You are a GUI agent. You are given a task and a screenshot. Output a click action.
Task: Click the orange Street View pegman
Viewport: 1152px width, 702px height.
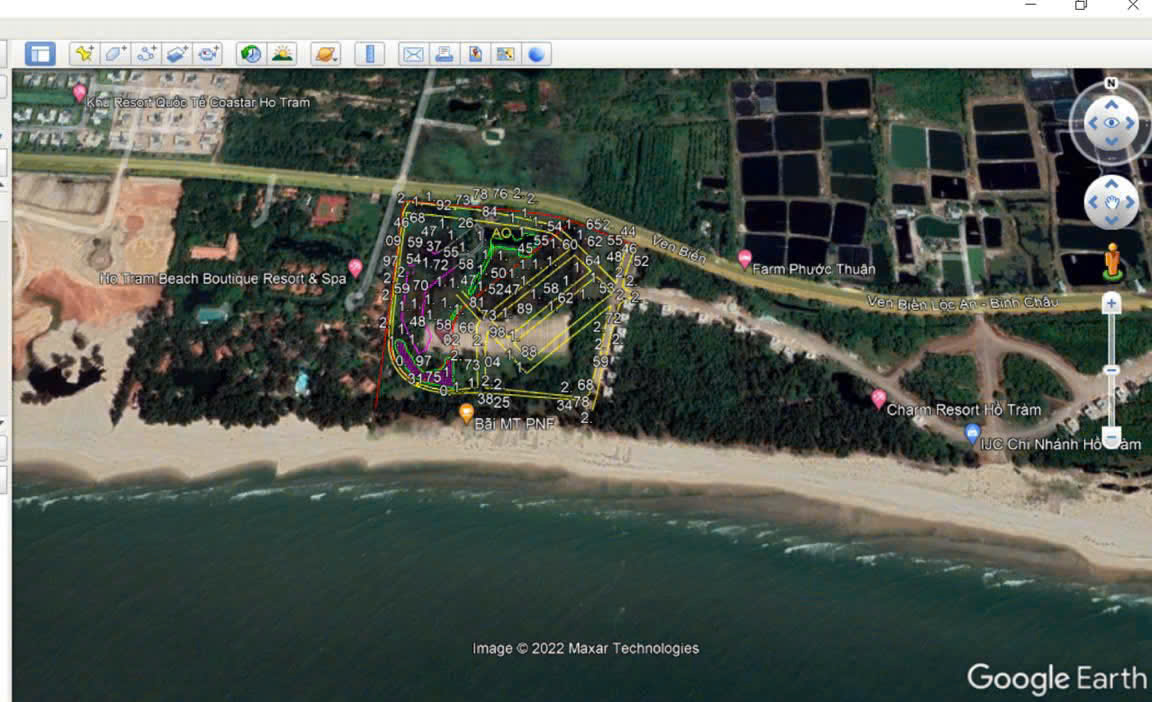(1111, 261)
